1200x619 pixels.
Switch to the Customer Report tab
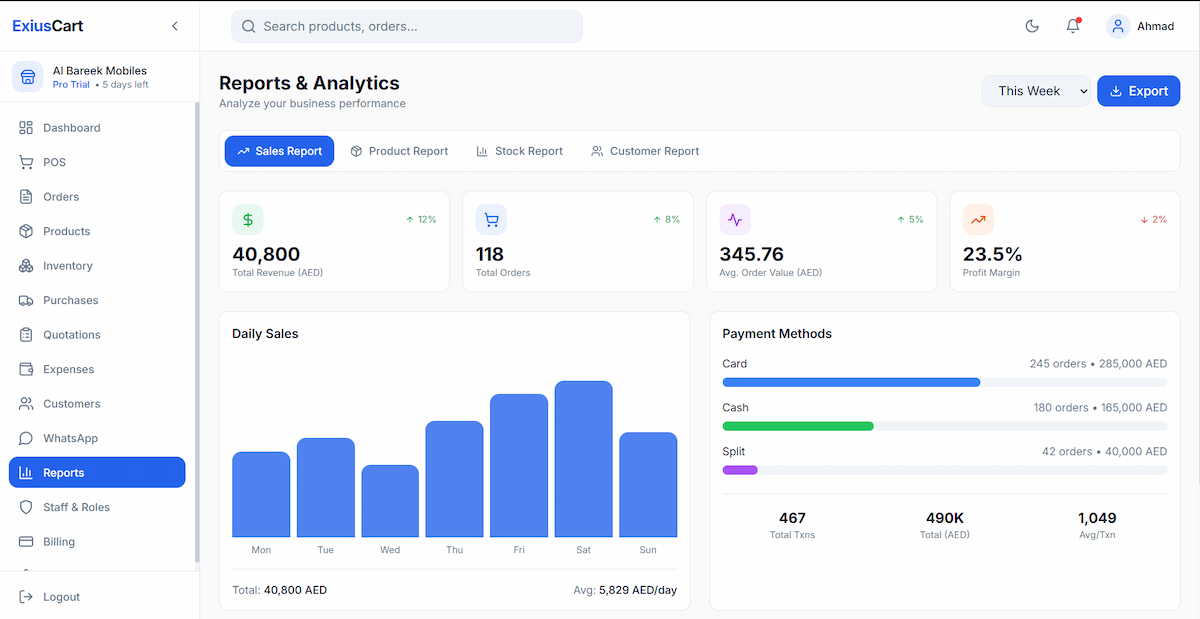[x=645, y=151]
